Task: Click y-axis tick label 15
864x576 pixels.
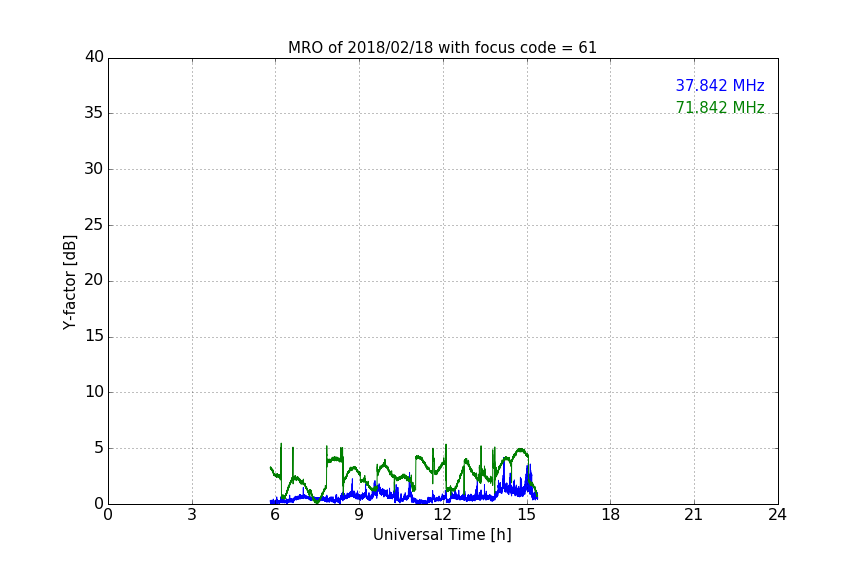Action: tap(94, 336)
